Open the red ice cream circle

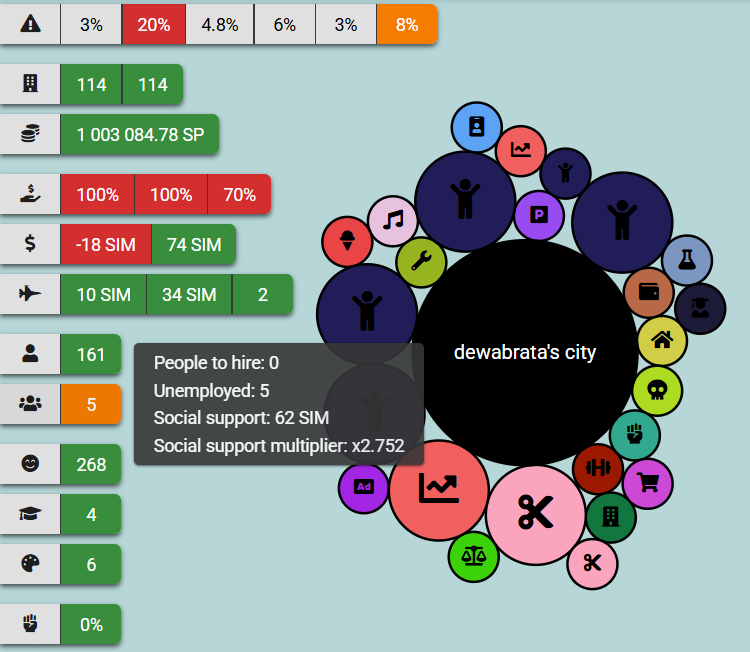[x=347, y=241]
